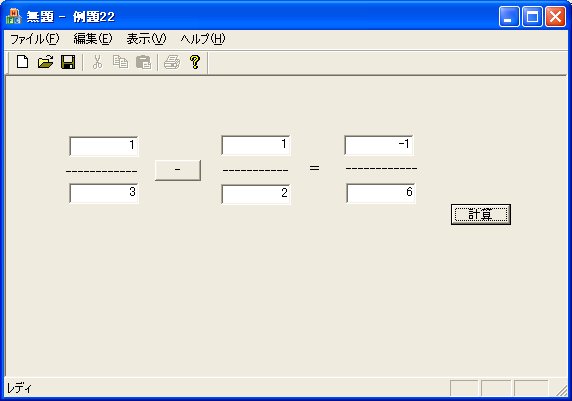
Task: Click the result numerator field showing -1
Action: [x=379, y=145]
